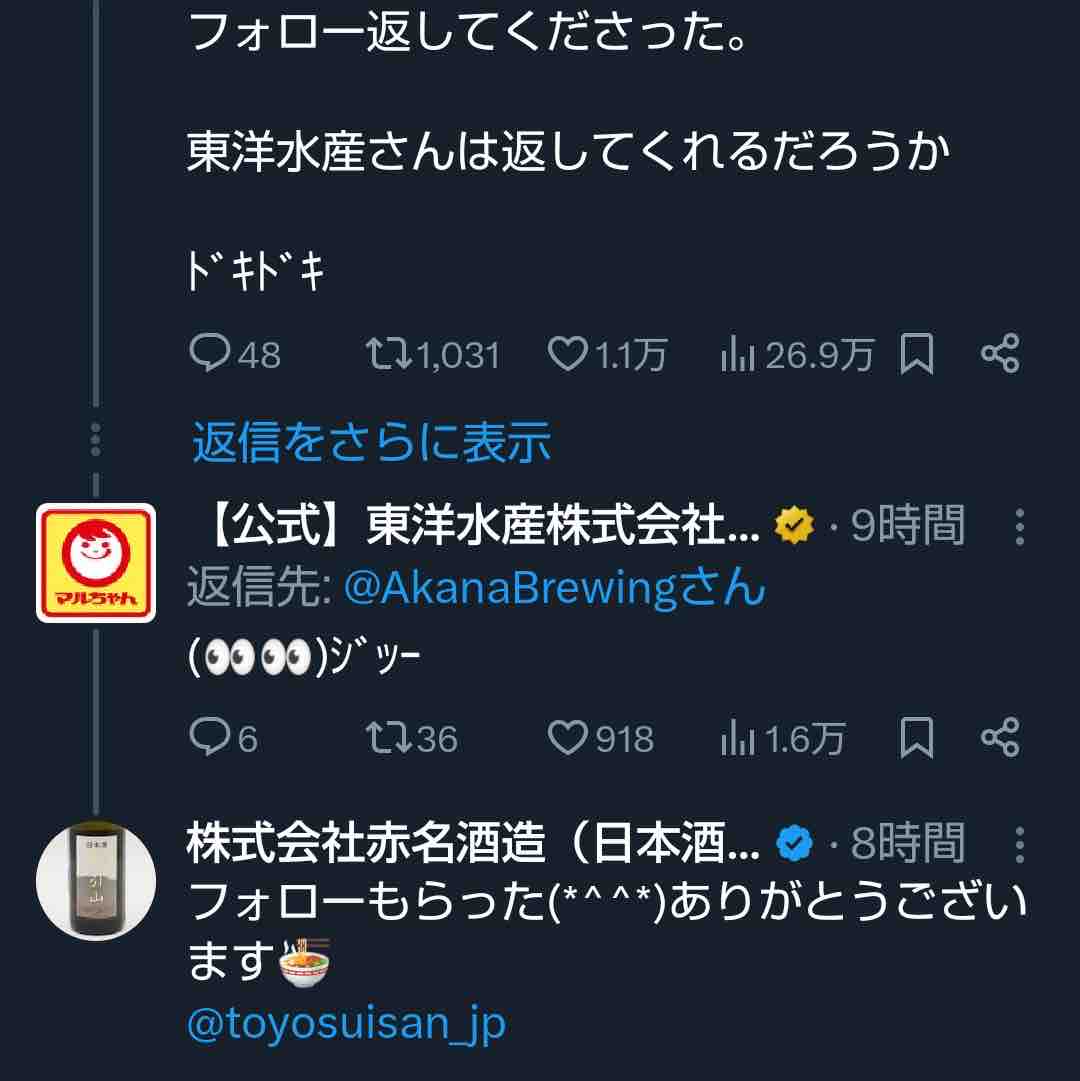The height and width of the screenshot is (1081, 1080).
Task: Bookmark the top tweet about 東洋水産
Action: pyautogui.click(x=917, y=354)
